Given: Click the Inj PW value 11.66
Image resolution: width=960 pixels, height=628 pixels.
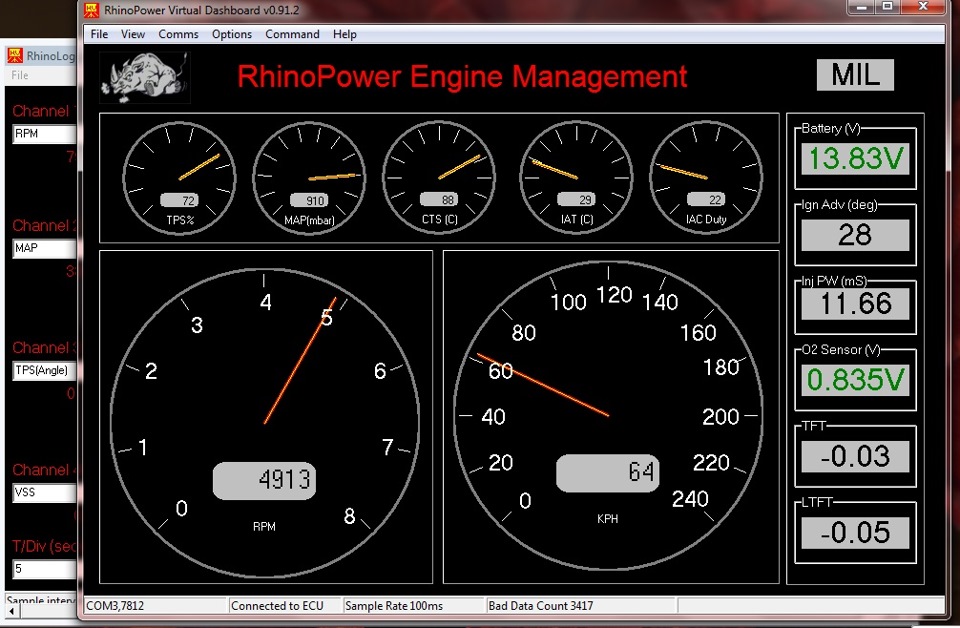Looking at the screenshot, I should tap(855, 304).
